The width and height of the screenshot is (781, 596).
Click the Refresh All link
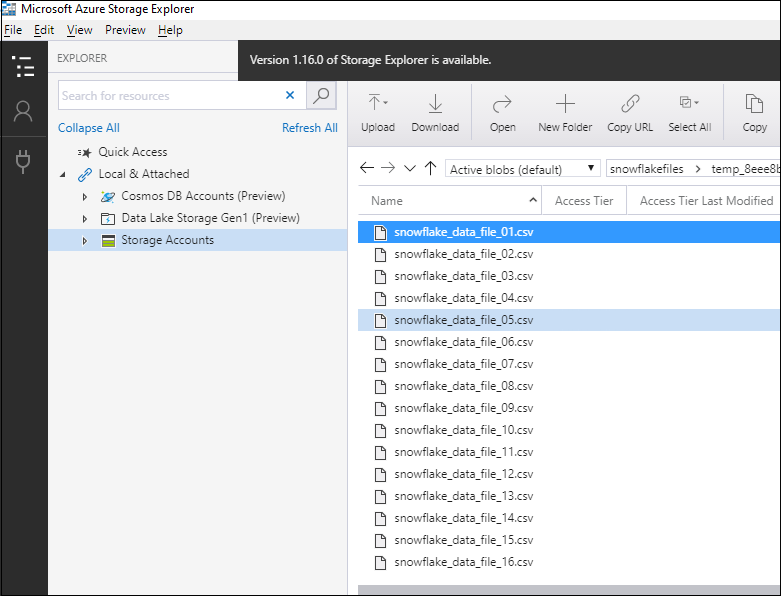(310, 128)
